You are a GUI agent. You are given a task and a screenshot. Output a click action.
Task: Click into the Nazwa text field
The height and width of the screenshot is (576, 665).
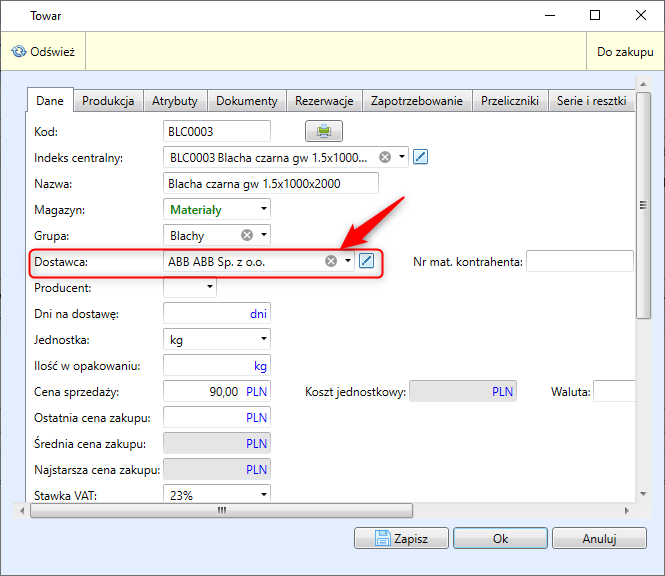(270, 183)
